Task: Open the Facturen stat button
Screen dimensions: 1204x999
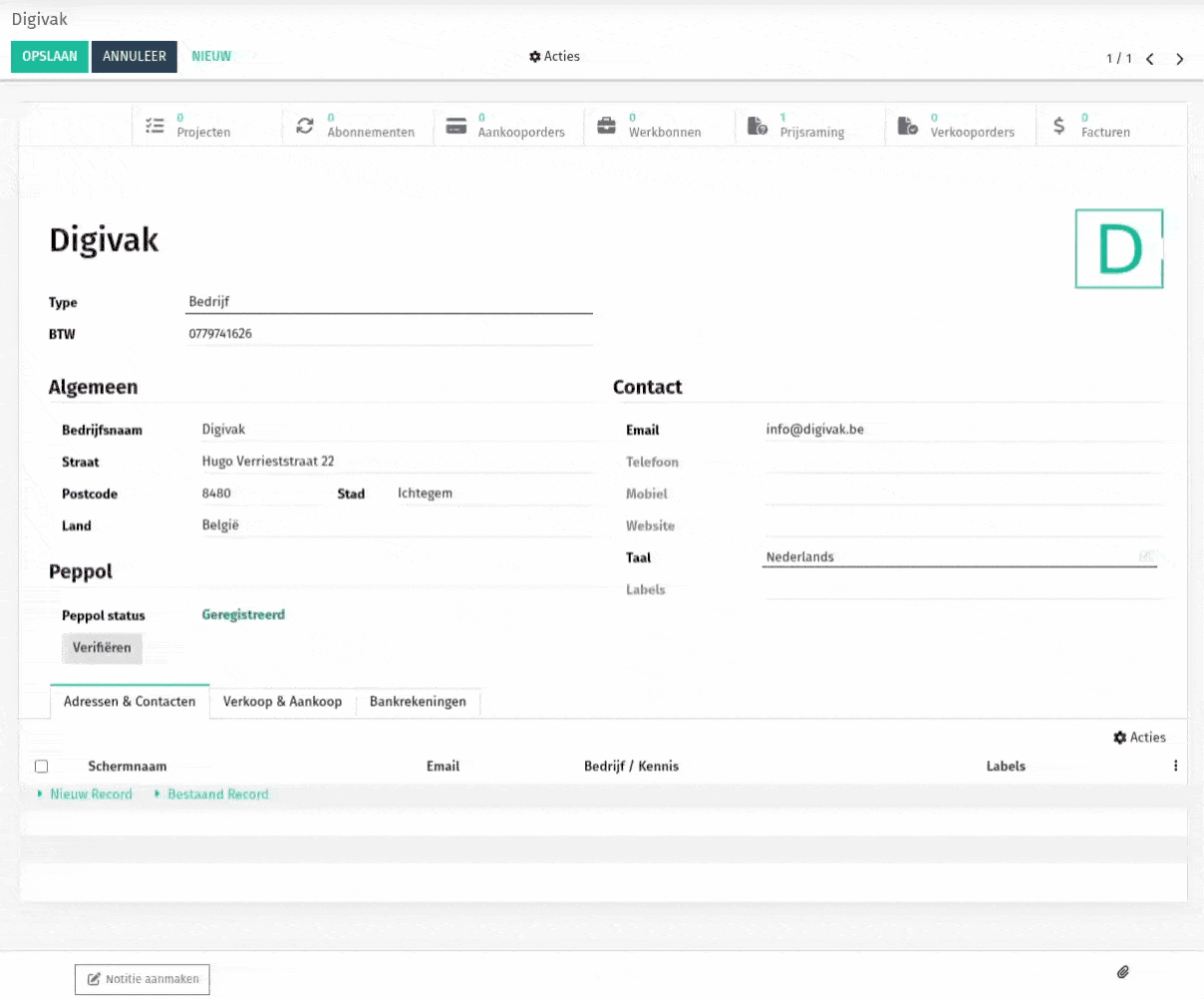Action: (x=1111, y=126)
